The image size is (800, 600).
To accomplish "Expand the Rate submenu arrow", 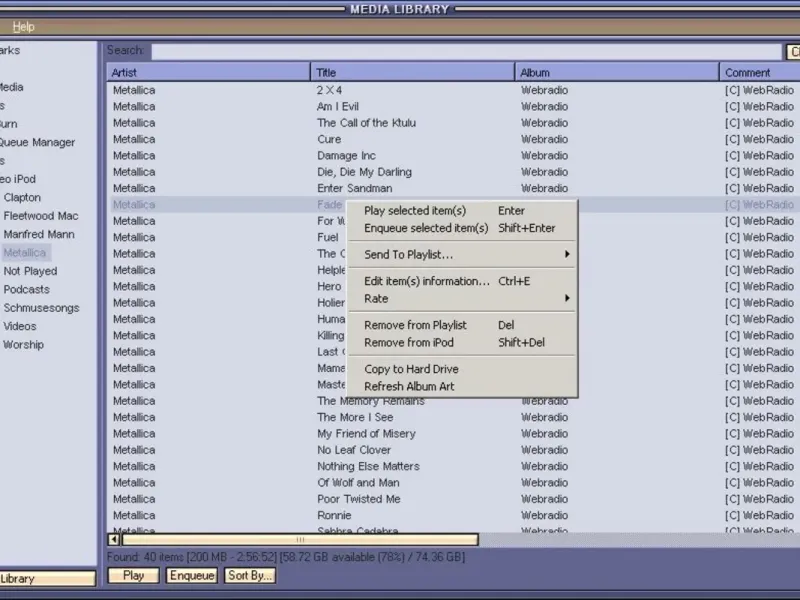I will pyautogui.click(x=567, y=298).
